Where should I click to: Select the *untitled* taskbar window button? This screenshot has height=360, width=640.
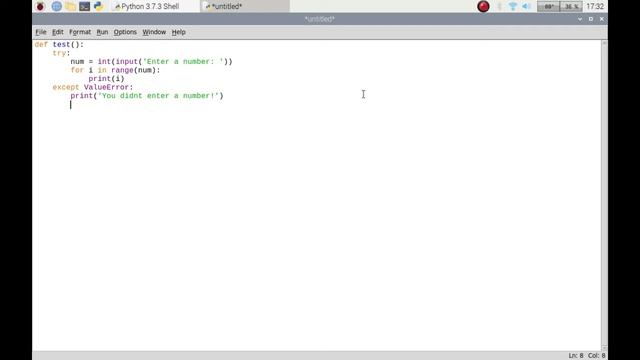coord(245,7)
